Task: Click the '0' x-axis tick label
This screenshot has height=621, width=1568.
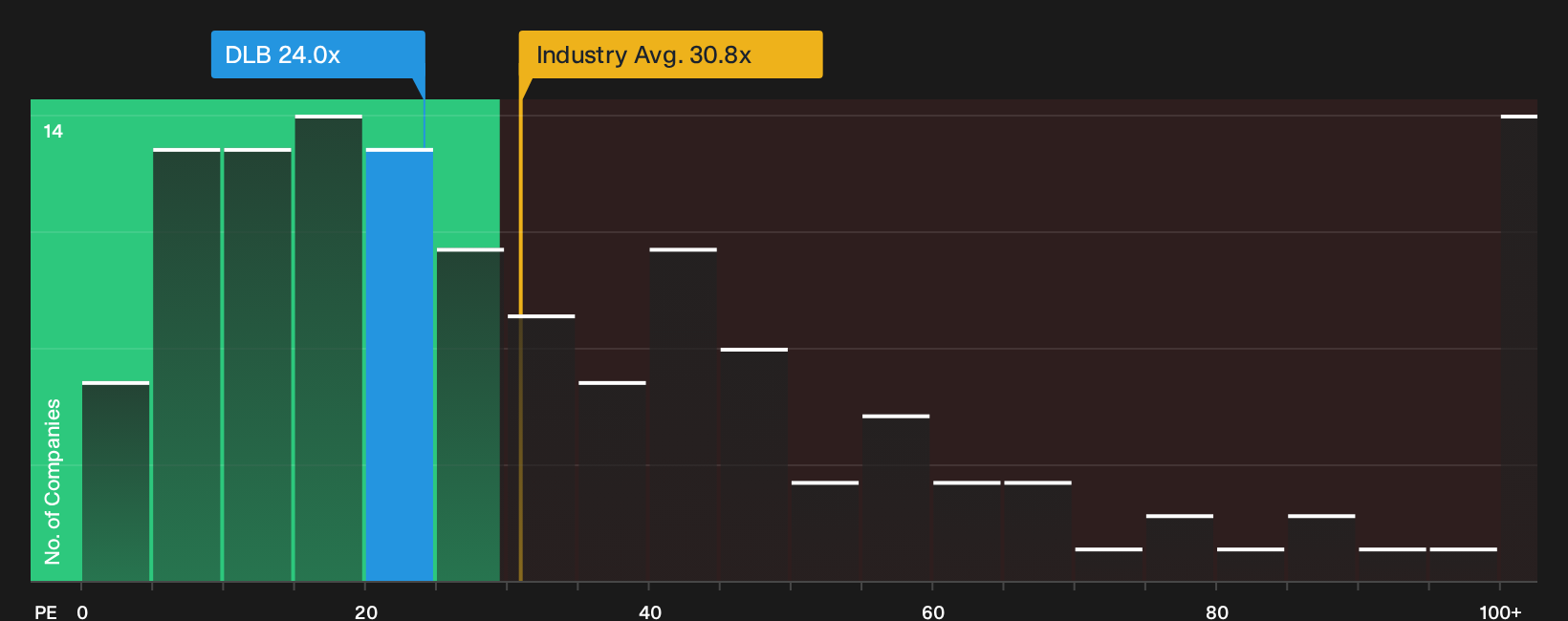Action: [x=82, y=611]
